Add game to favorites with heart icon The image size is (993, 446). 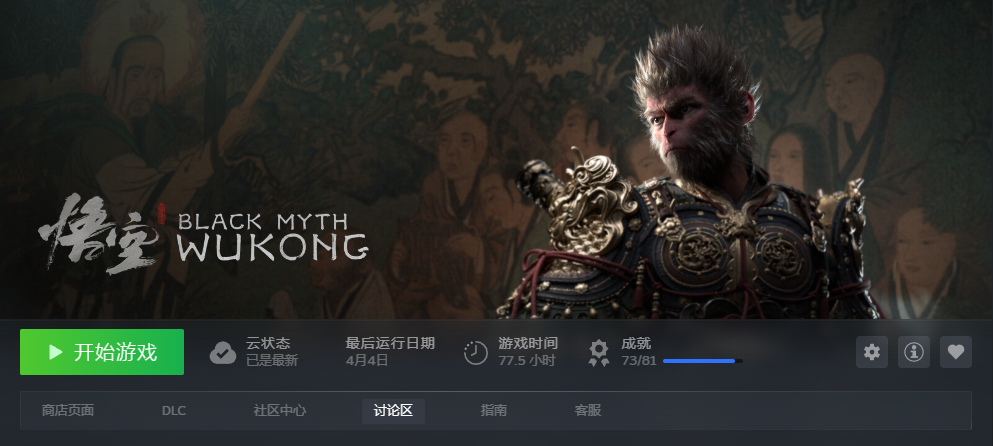pyautogui.click(x=956, y=352)
